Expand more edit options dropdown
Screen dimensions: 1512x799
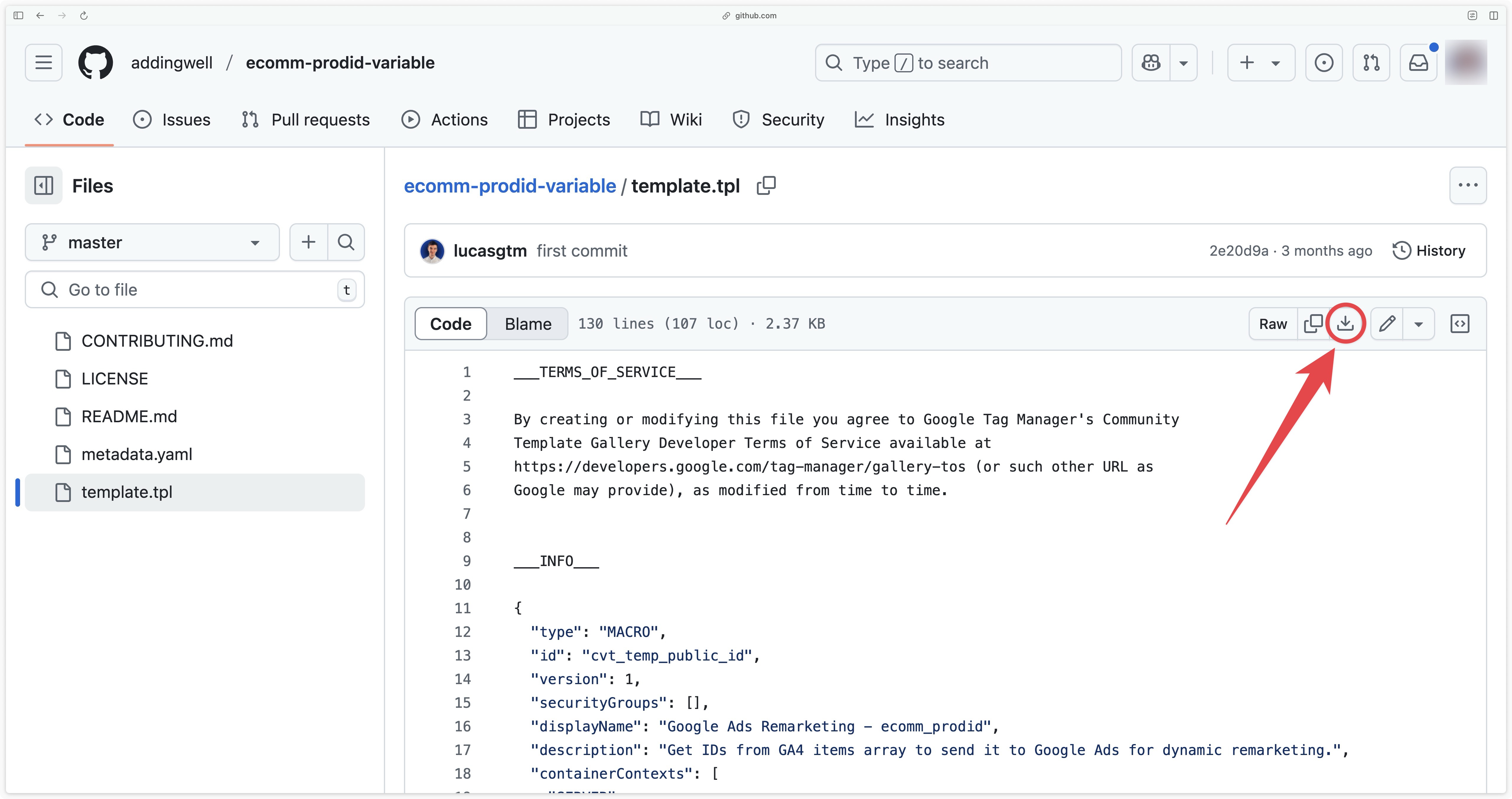[x=1419, y=324]
